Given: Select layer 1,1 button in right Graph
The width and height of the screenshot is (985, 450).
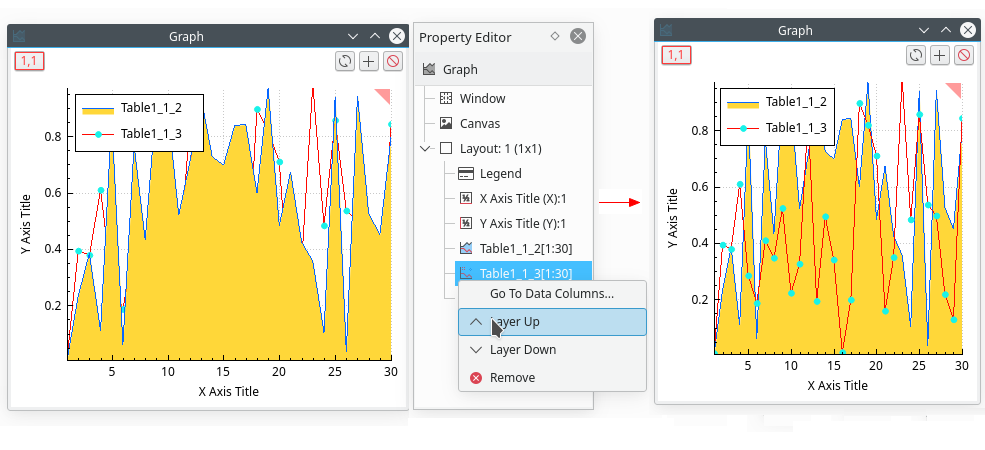Looking at the screenshot, I should (676, 55).
